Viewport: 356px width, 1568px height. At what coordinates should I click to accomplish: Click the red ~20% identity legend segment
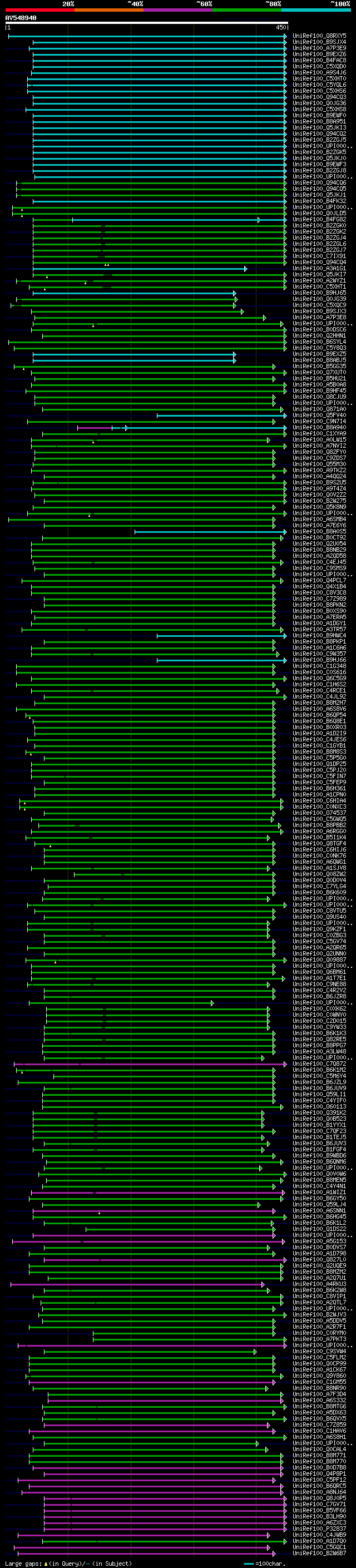[x=39, y=10]
